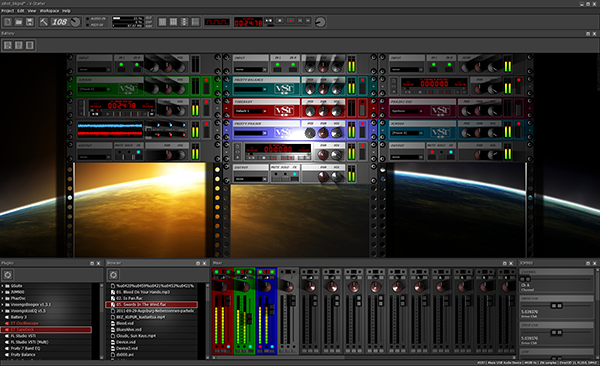Click the new project icon in toolbar
Screen dimensions: 600x366
[x=7, y=22]
